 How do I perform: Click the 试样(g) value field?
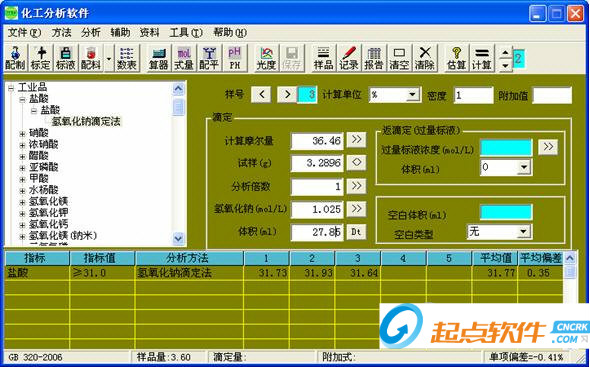pos(317,163)
